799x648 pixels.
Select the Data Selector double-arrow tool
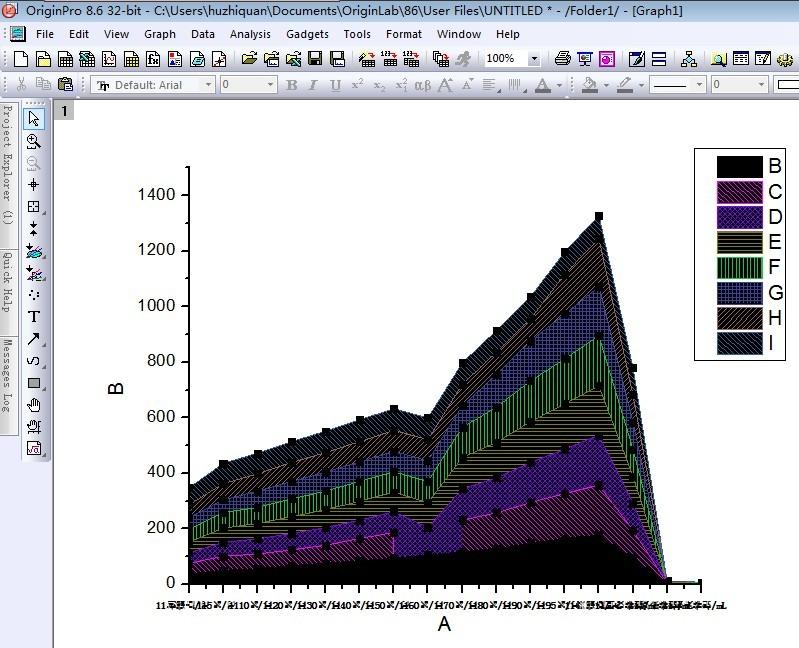point(34,229)
